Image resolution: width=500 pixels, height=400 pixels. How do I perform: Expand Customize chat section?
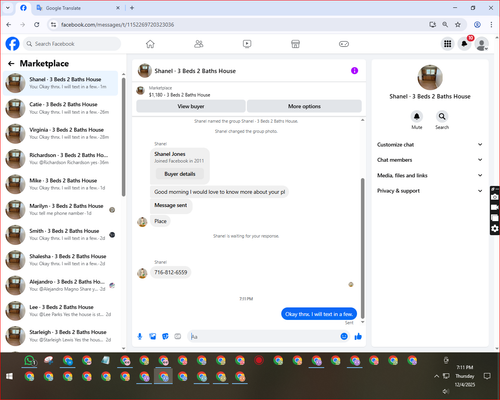pyautogui.click(x=430, y=145)
